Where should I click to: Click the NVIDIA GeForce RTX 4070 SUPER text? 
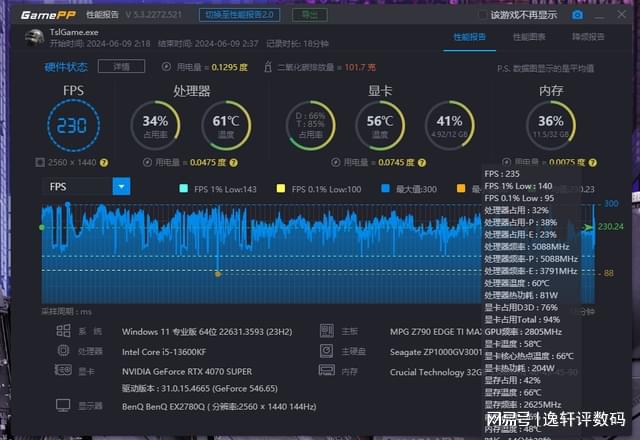187,371
